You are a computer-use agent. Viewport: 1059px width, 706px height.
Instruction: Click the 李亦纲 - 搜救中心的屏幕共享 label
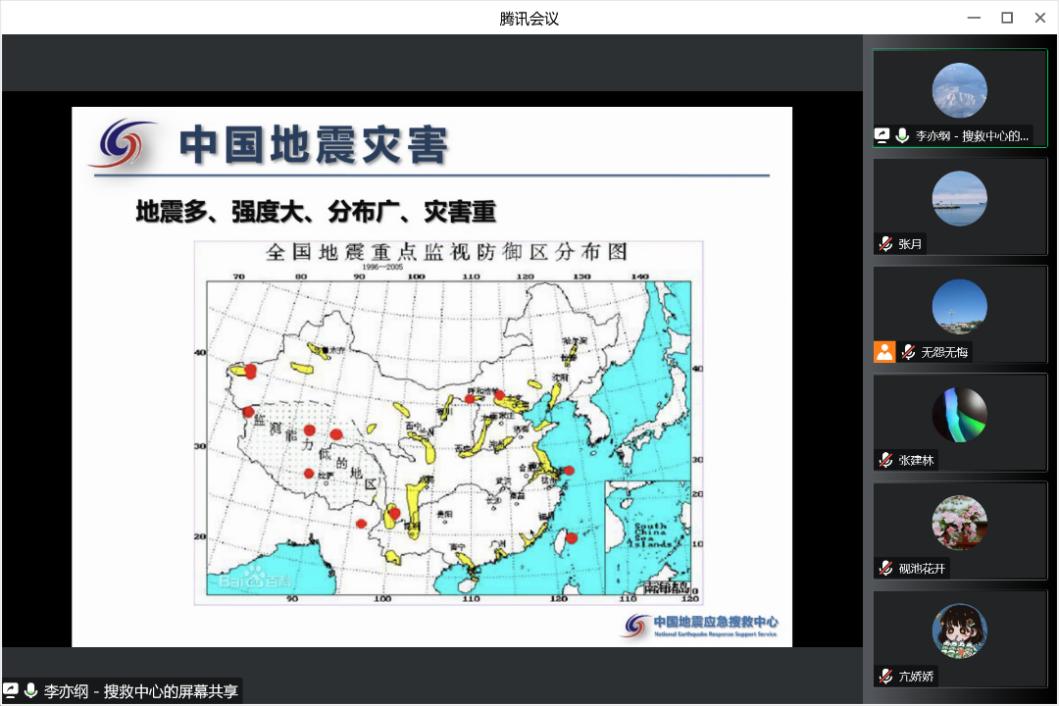140,691
